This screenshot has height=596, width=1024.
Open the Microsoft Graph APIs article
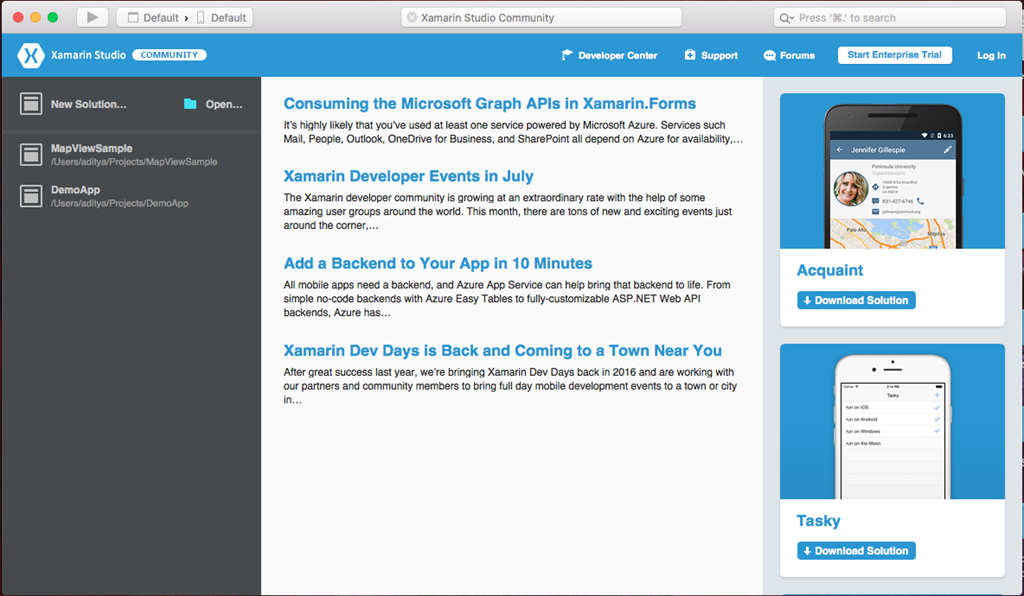click(489, 104)
